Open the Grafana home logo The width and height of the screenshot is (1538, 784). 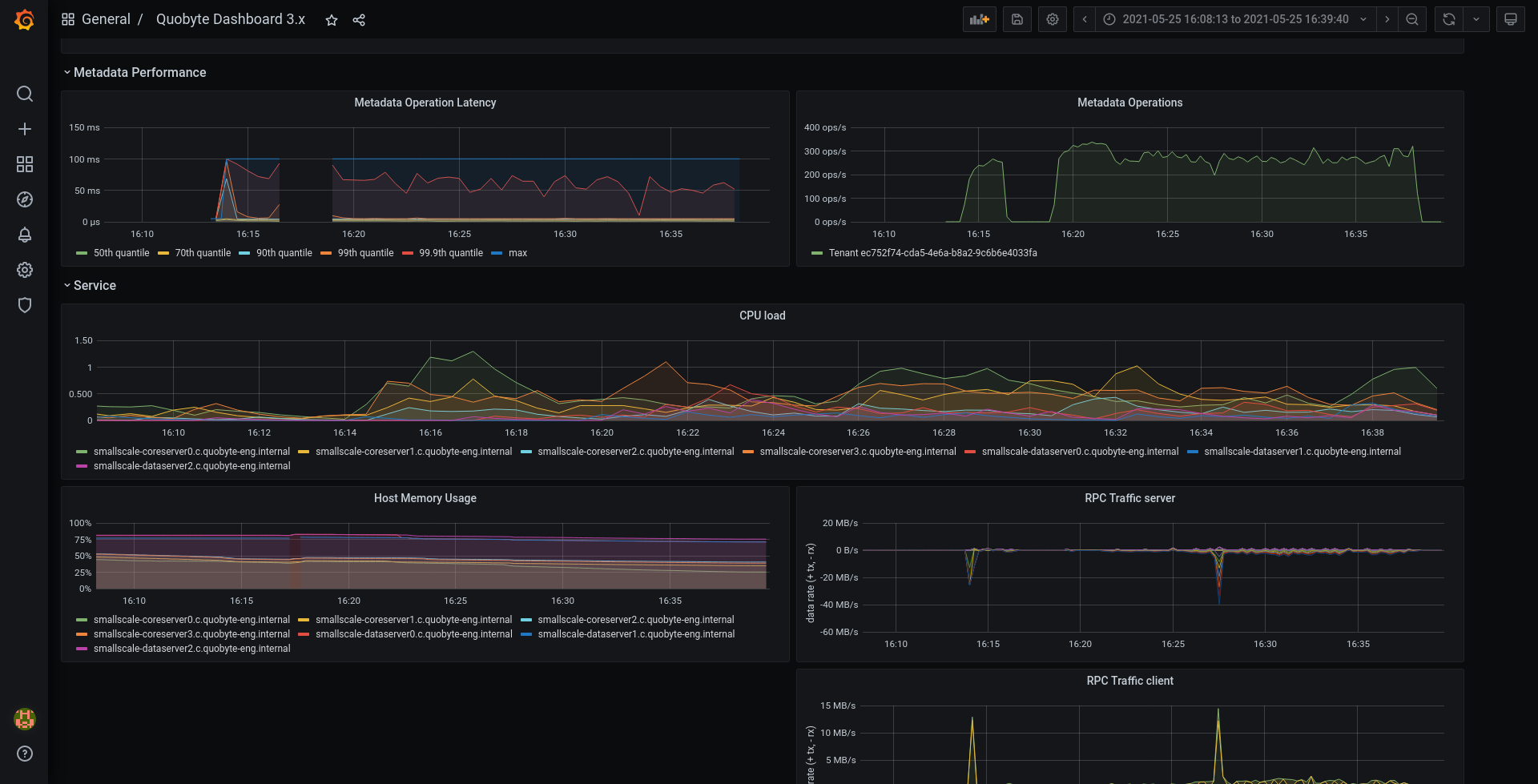pos(25,20)
